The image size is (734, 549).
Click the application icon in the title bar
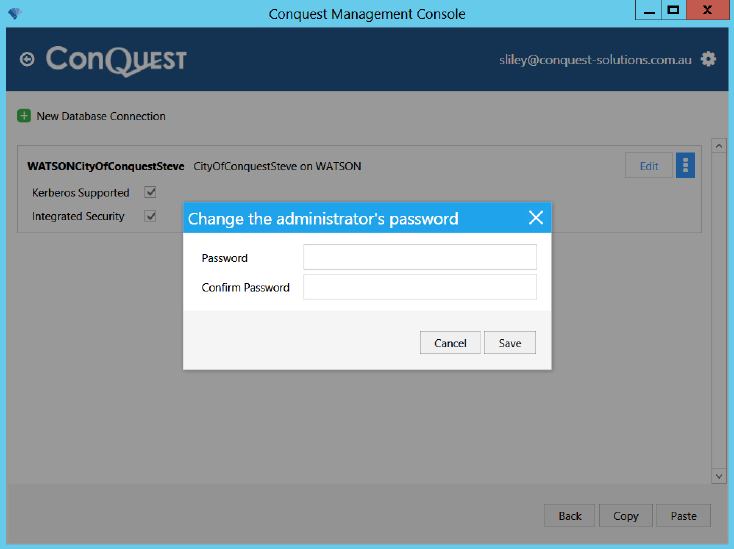(x=15, y=13)
